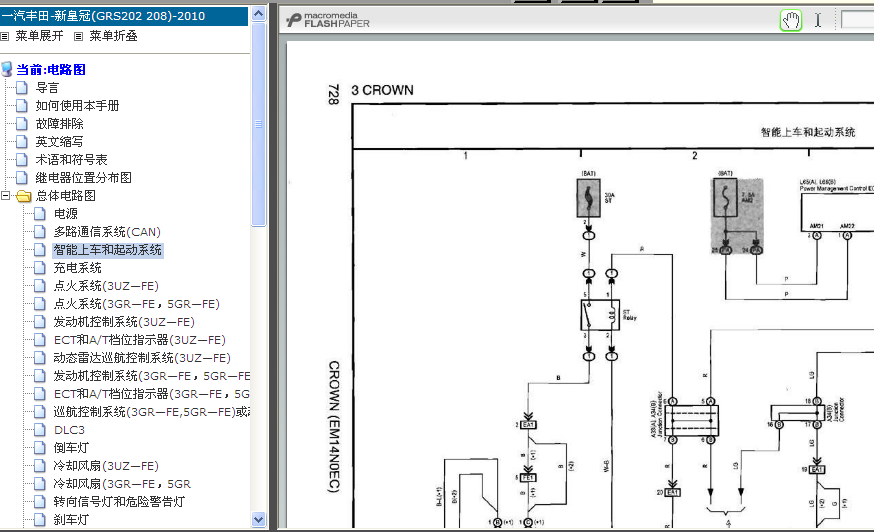Click the '3 CROWN' page heading

(382, 90)
